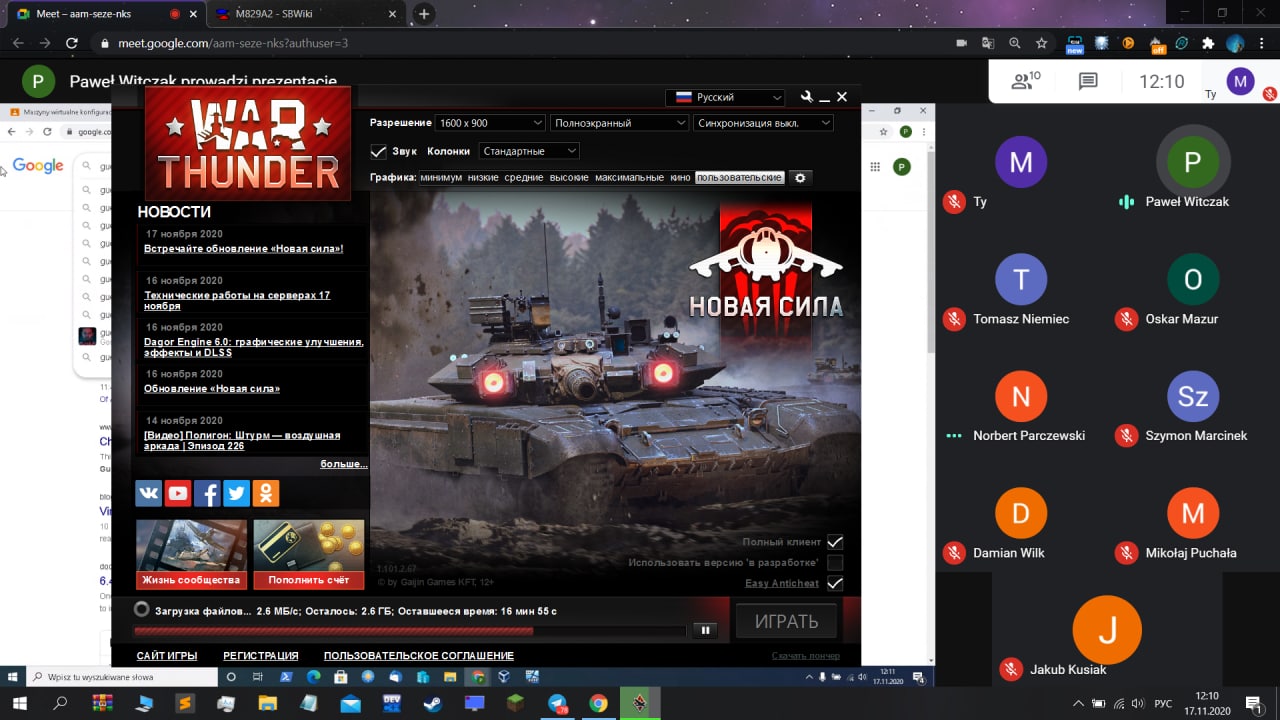Viewport: 1280px width, 720px height.
Task: Open Meet chat panel
Action: (1088, 82)
